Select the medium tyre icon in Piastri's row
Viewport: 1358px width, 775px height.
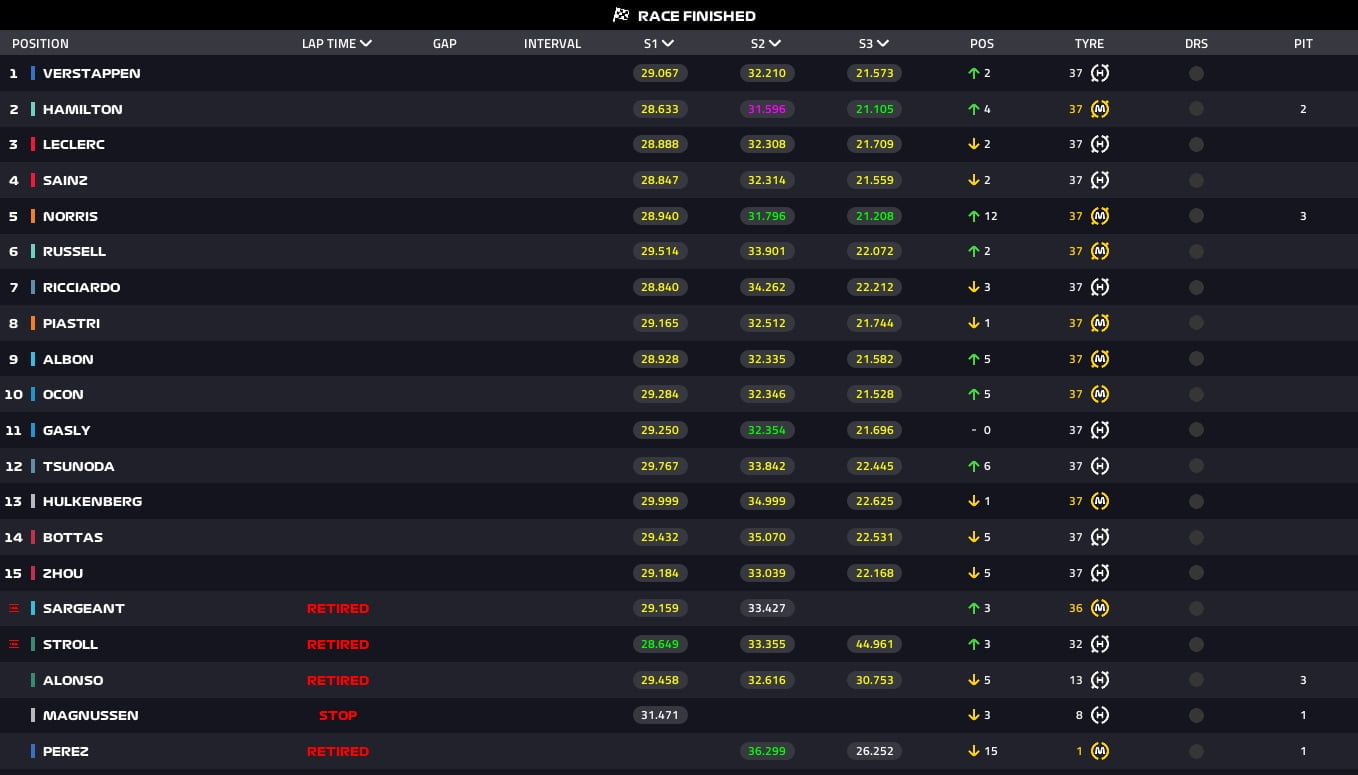[x=1100, y=323]
